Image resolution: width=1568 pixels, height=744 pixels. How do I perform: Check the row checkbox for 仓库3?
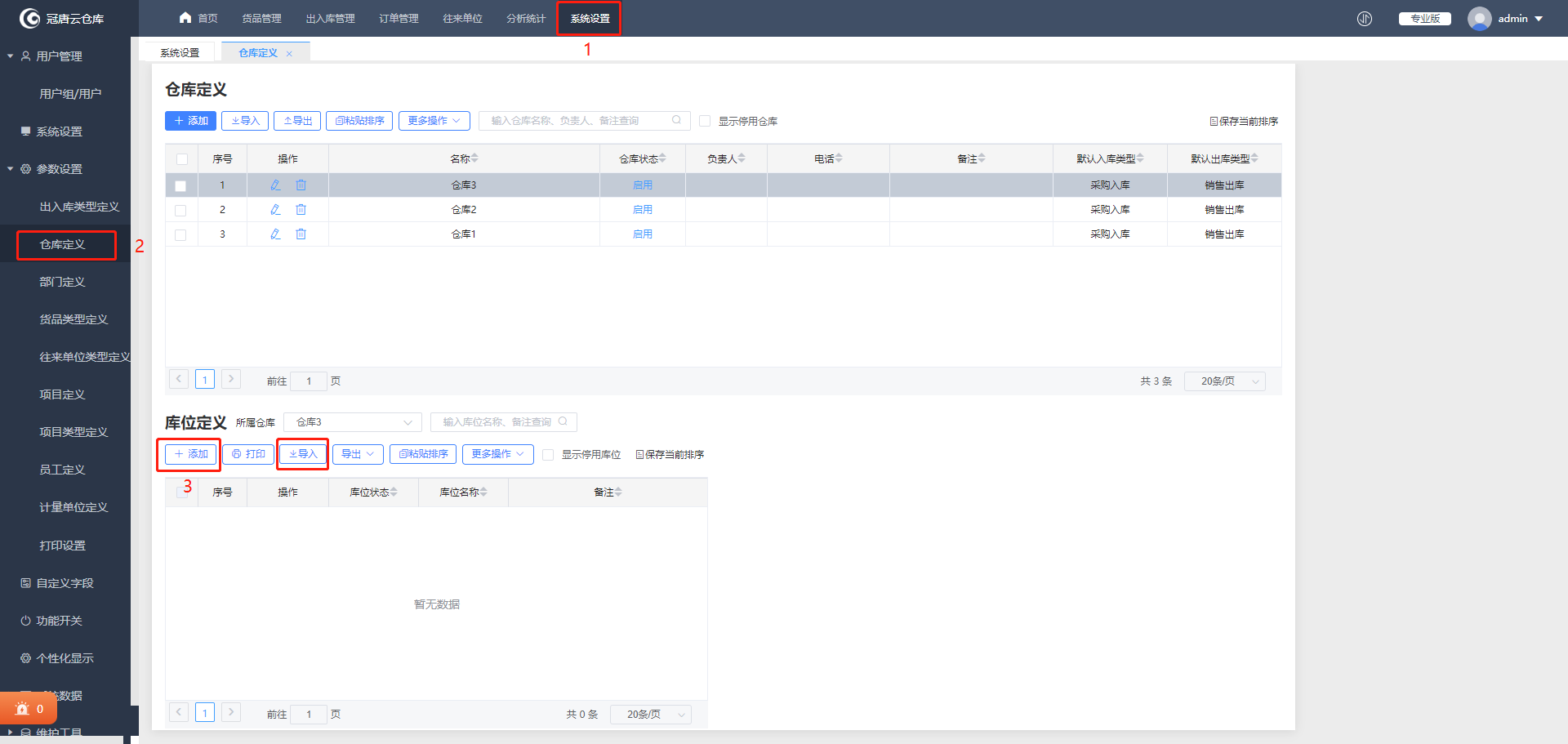tap(180, 186)
